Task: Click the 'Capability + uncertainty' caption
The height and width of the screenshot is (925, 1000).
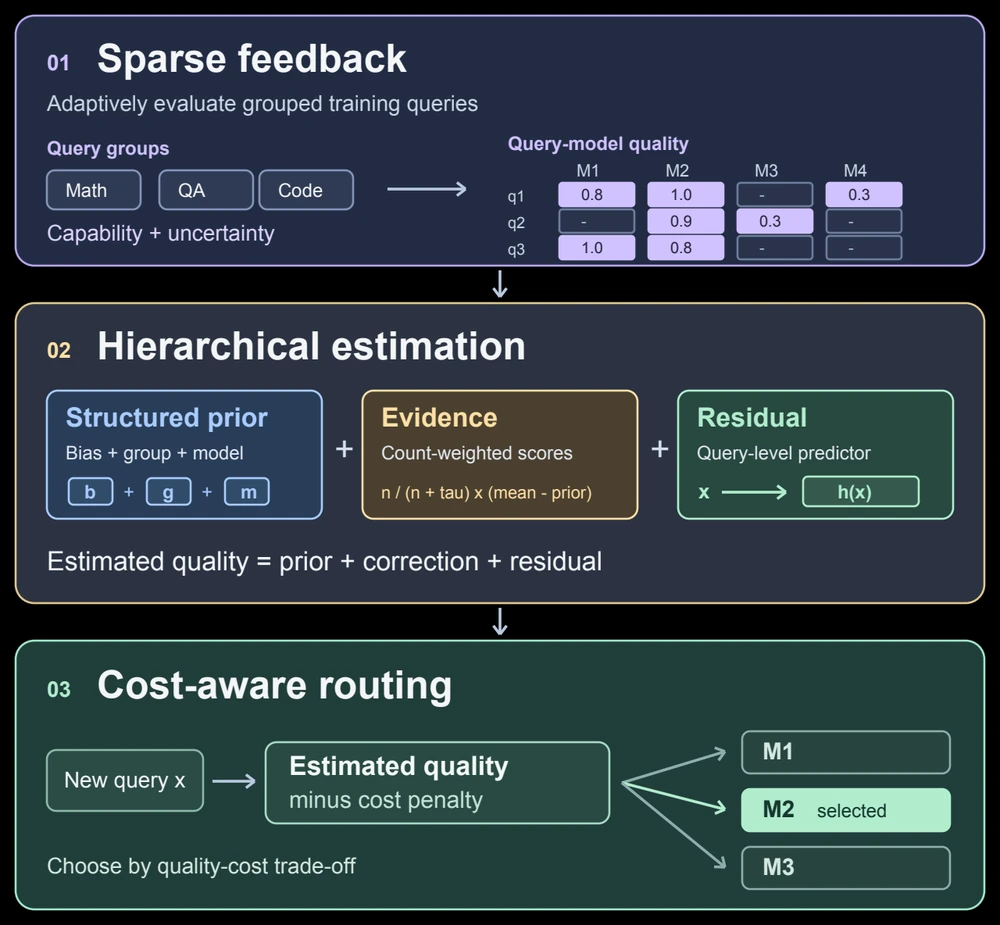Action: 161,233
